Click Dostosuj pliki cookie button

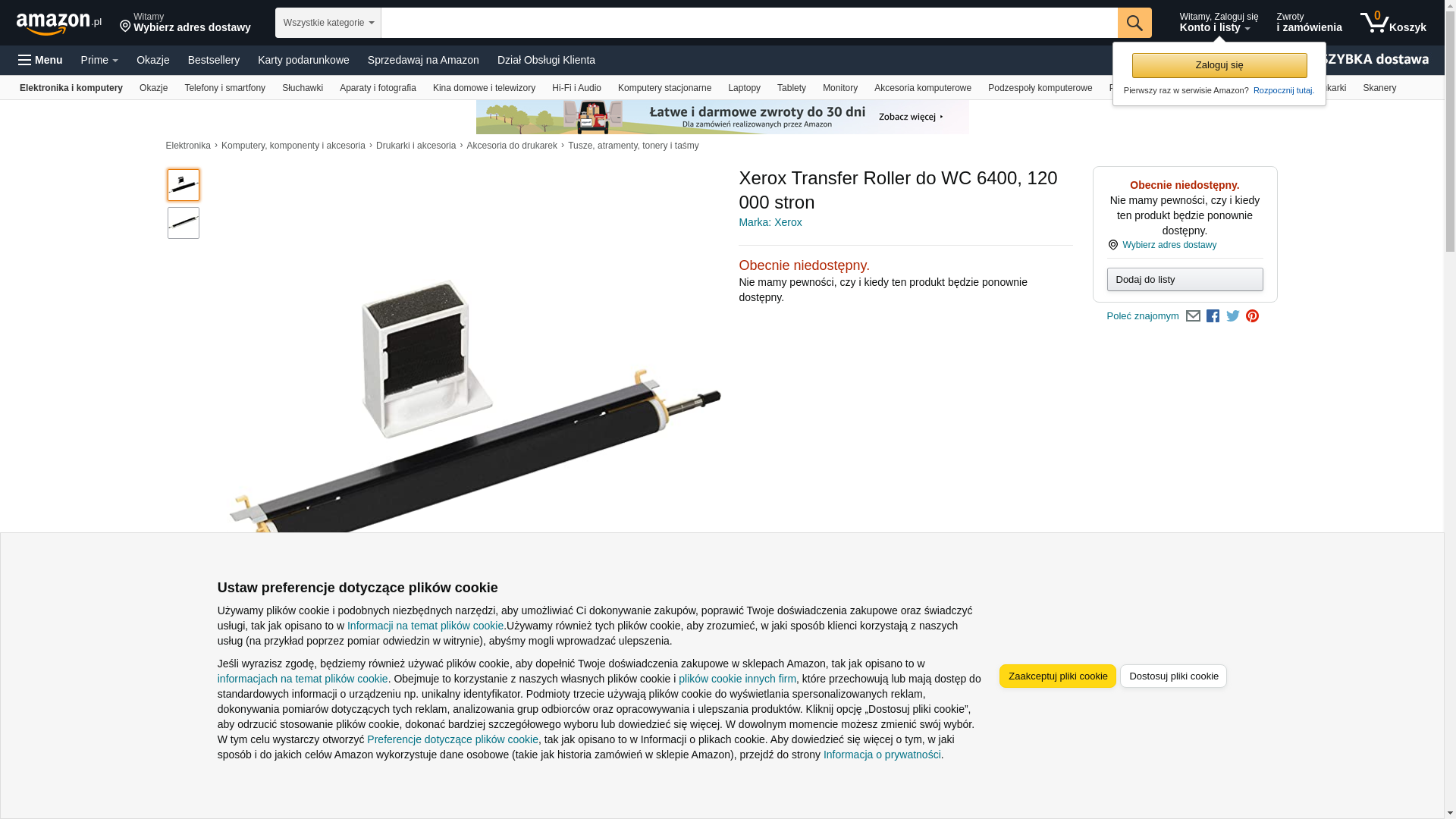1173,676
